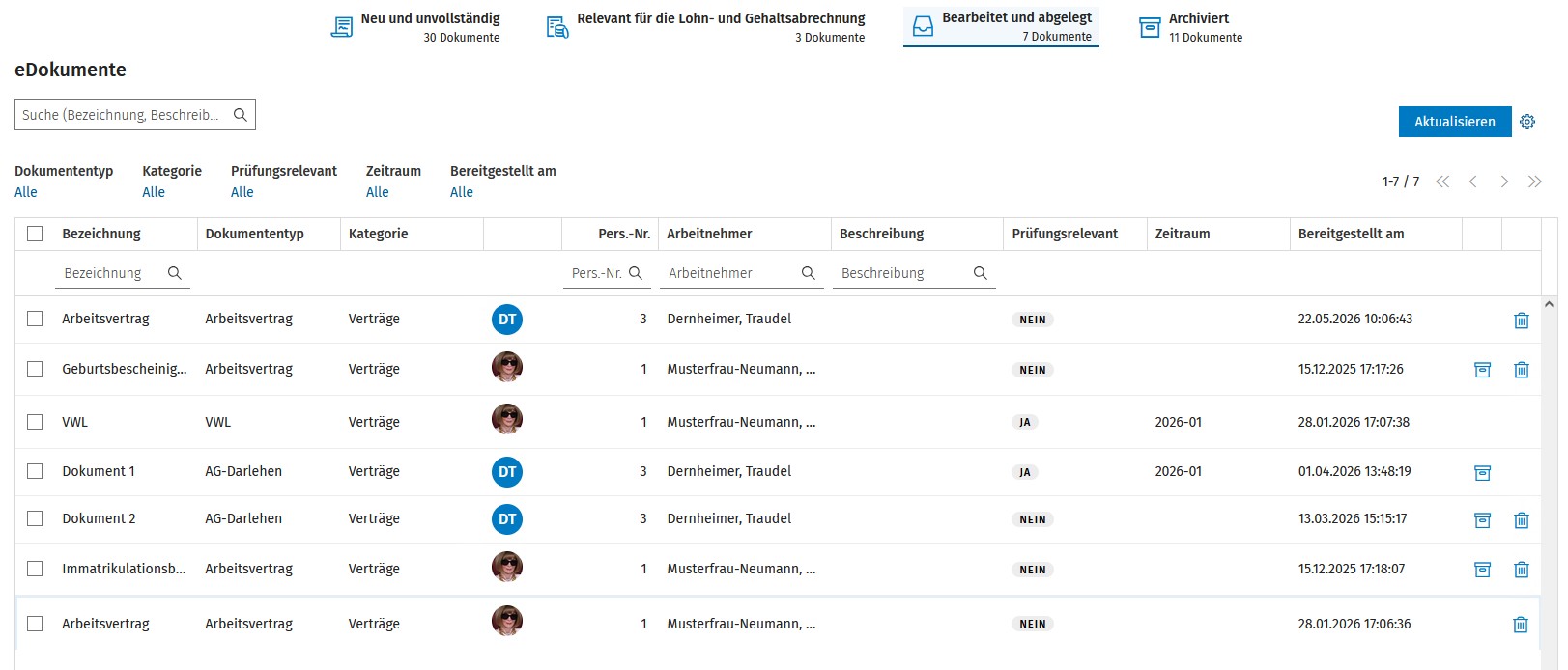Delete Dokument 2 via trash icon

tap(1522, 520)
